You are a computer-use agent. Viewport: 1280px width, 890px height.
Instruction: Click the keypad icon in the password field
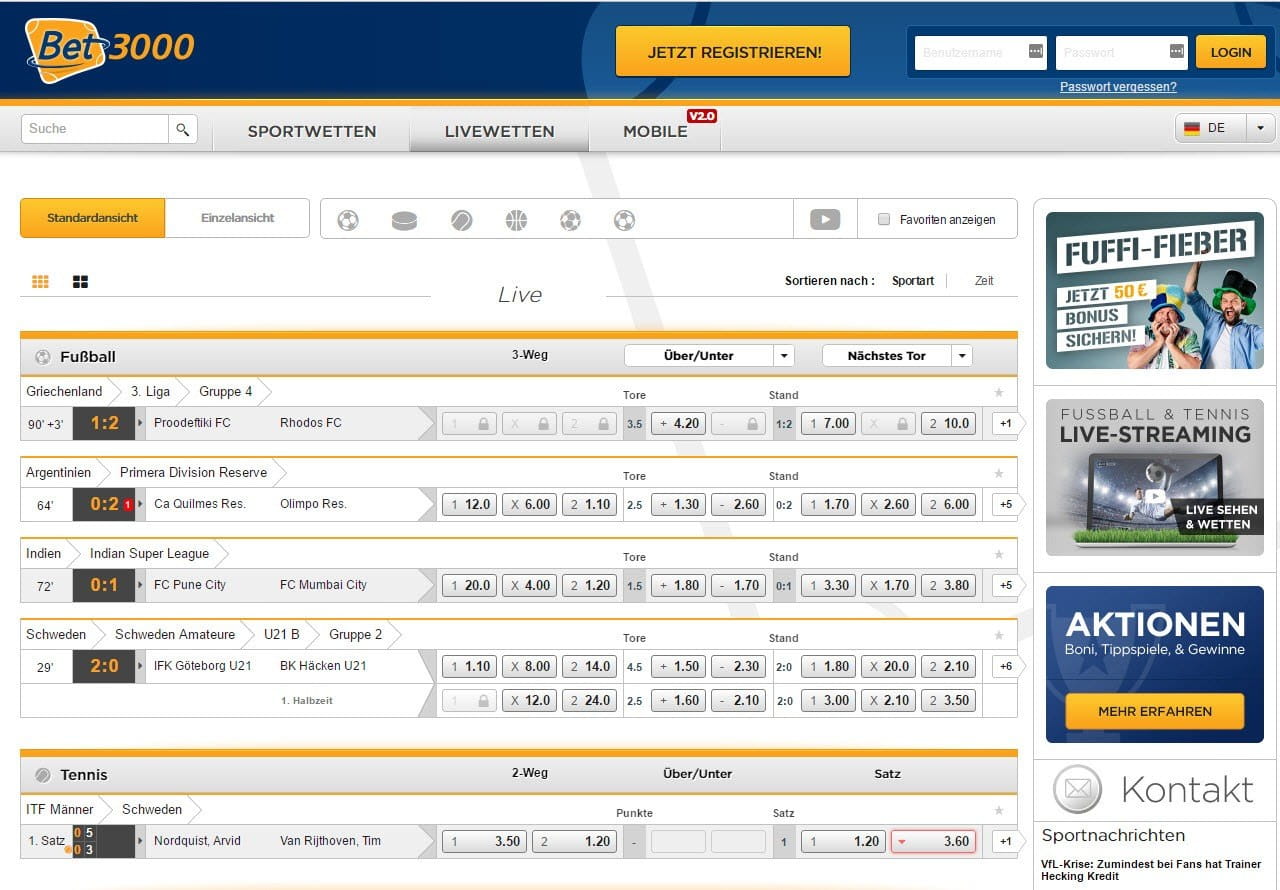point(1177,52)
